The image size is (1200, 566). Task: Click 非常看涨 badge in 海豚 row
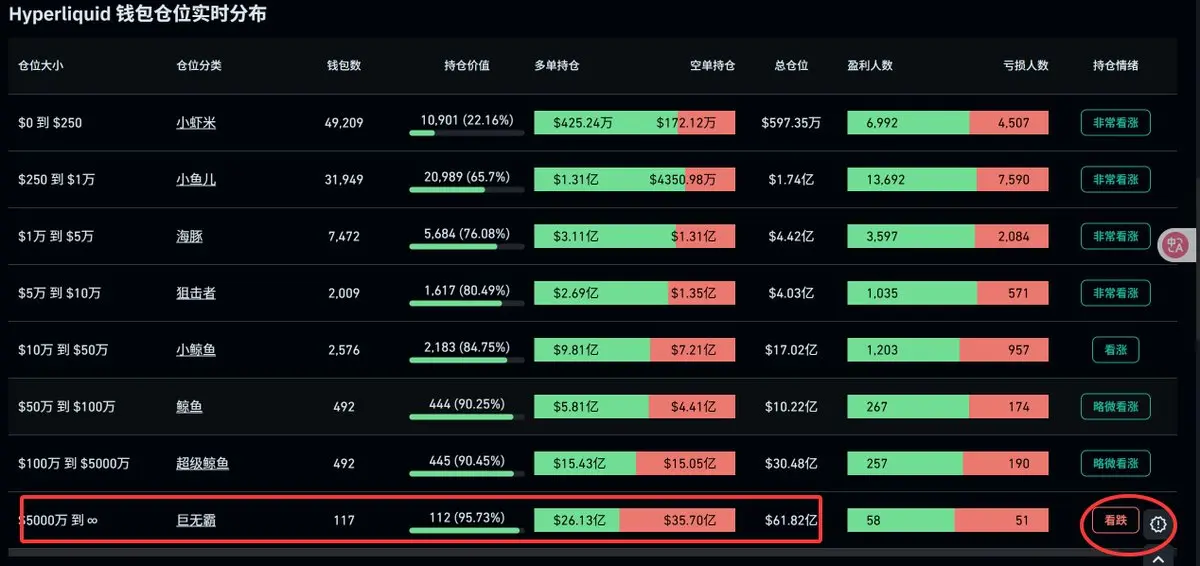pyautogui.click(x=1115, y=237)
